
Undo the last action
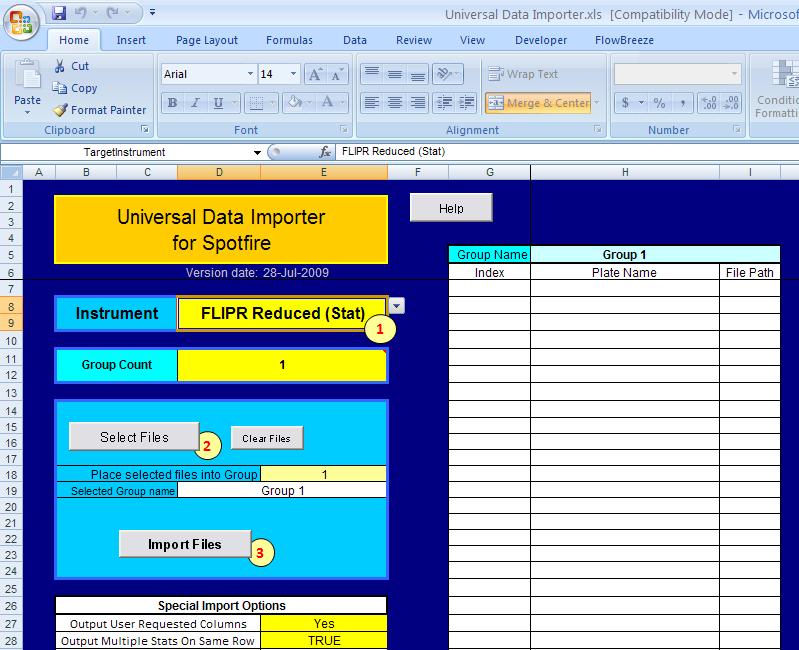tap(81, 13)
